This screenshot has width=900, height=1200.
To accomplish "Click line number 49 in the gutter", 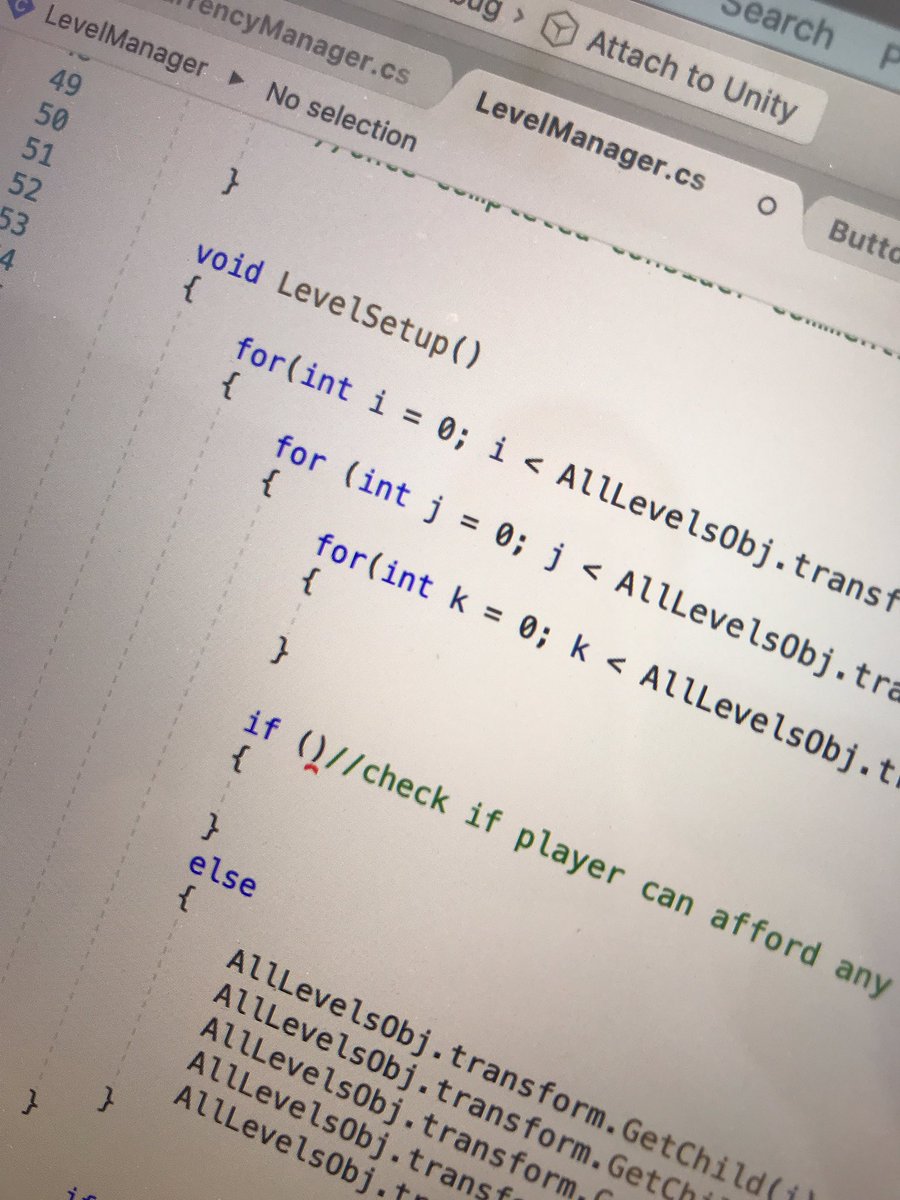I will click(x=64, y=82).
